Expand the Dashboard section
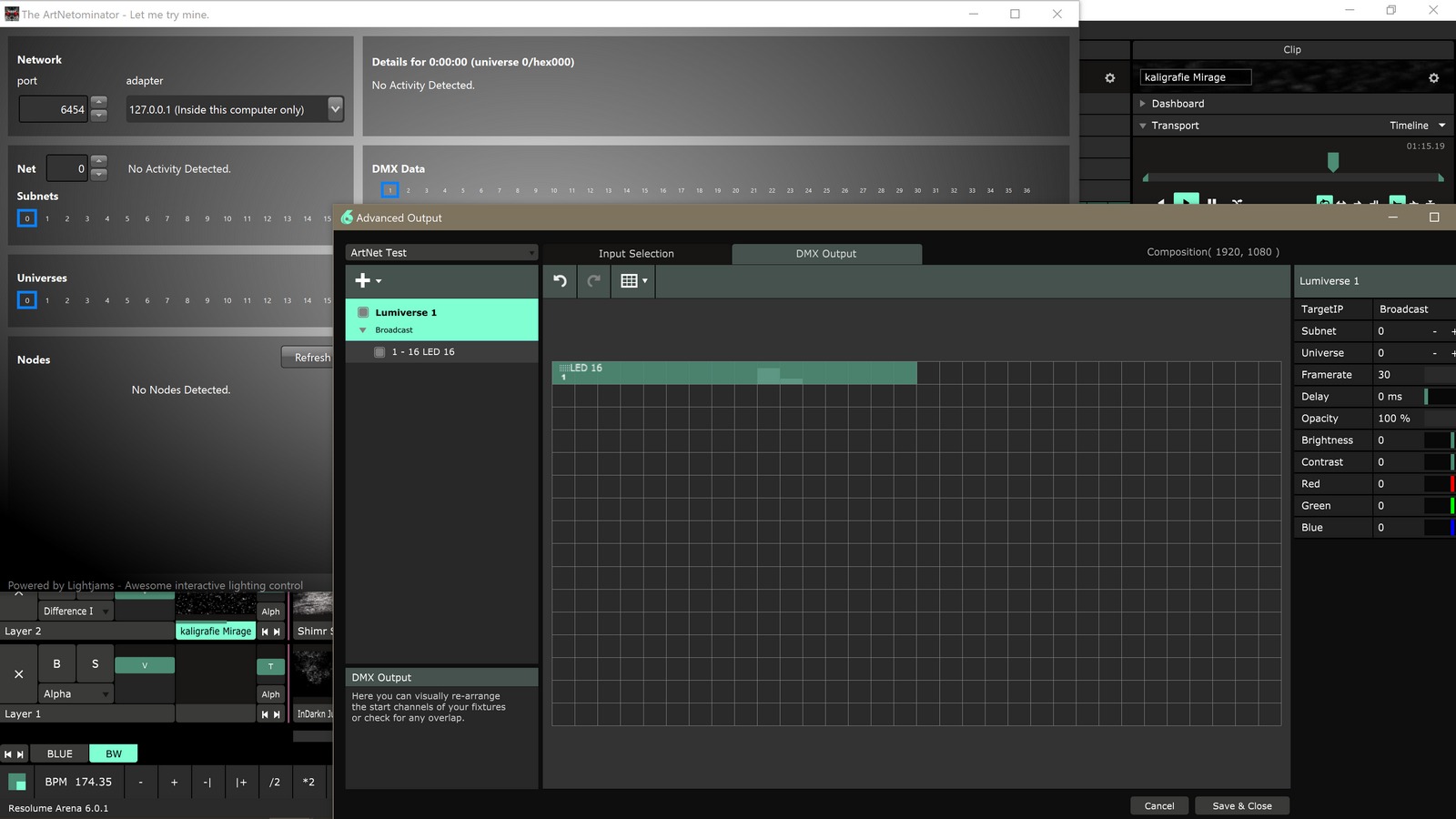The height and width of the screenshot is (819, 1456). tap(1143, 104)
